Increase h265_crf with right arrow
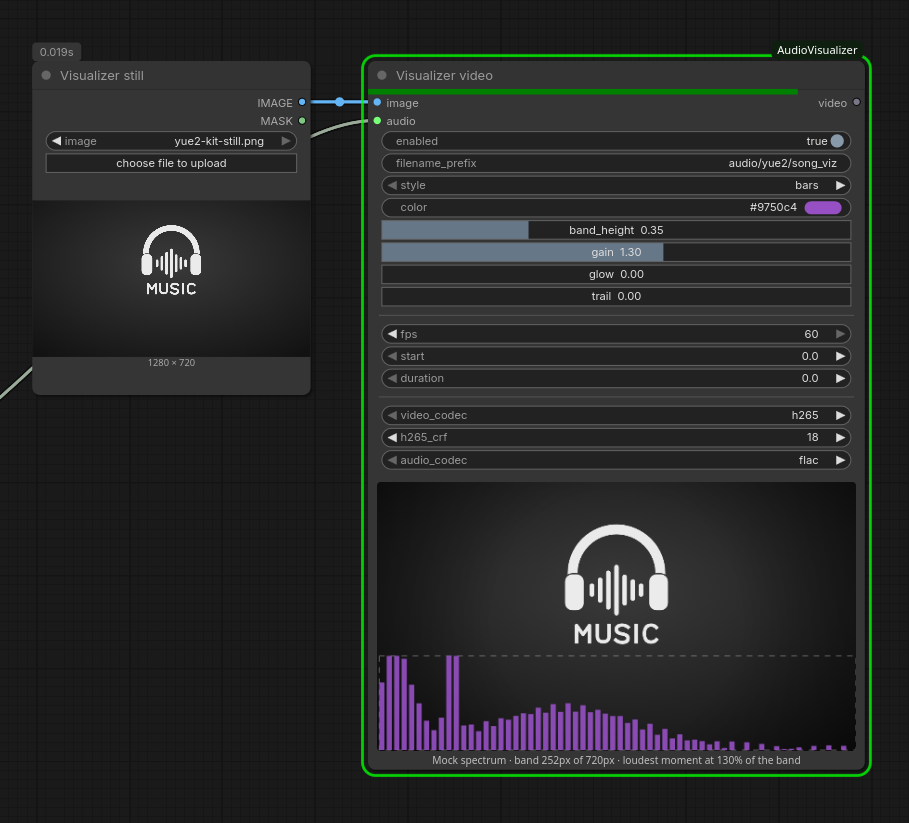The width and height of the screenshot is (909, 823). 840,437
